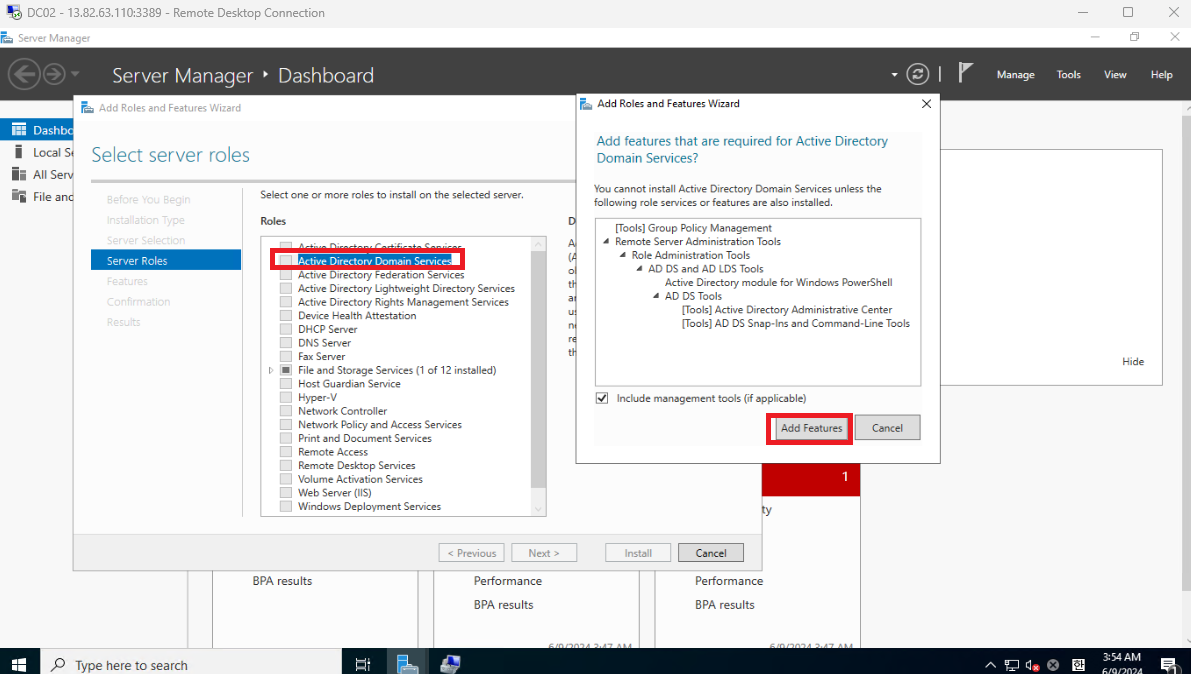Select AD DS Snap-Ins and Command-Line Tools

795,324
